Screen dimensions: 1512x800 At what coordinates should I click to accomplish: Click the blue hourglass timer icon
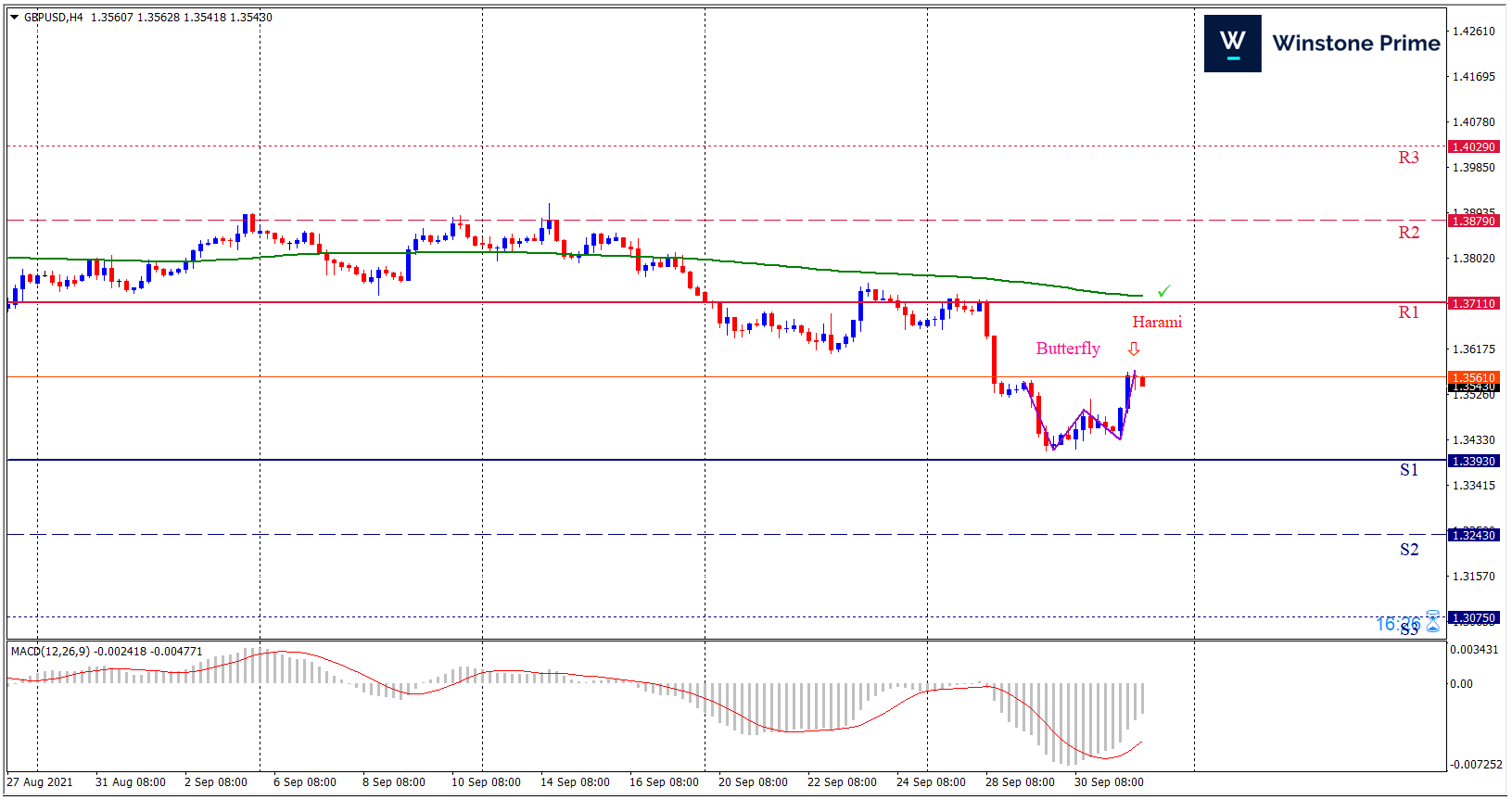[x=1433, y=621]
